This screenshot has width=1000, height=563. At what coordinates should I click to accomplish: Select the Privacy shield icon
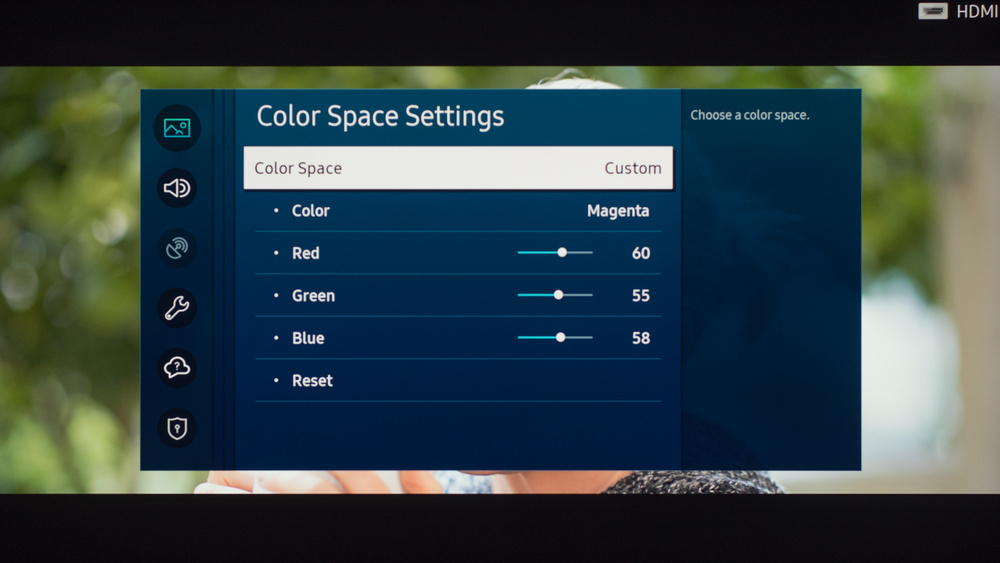177,428
